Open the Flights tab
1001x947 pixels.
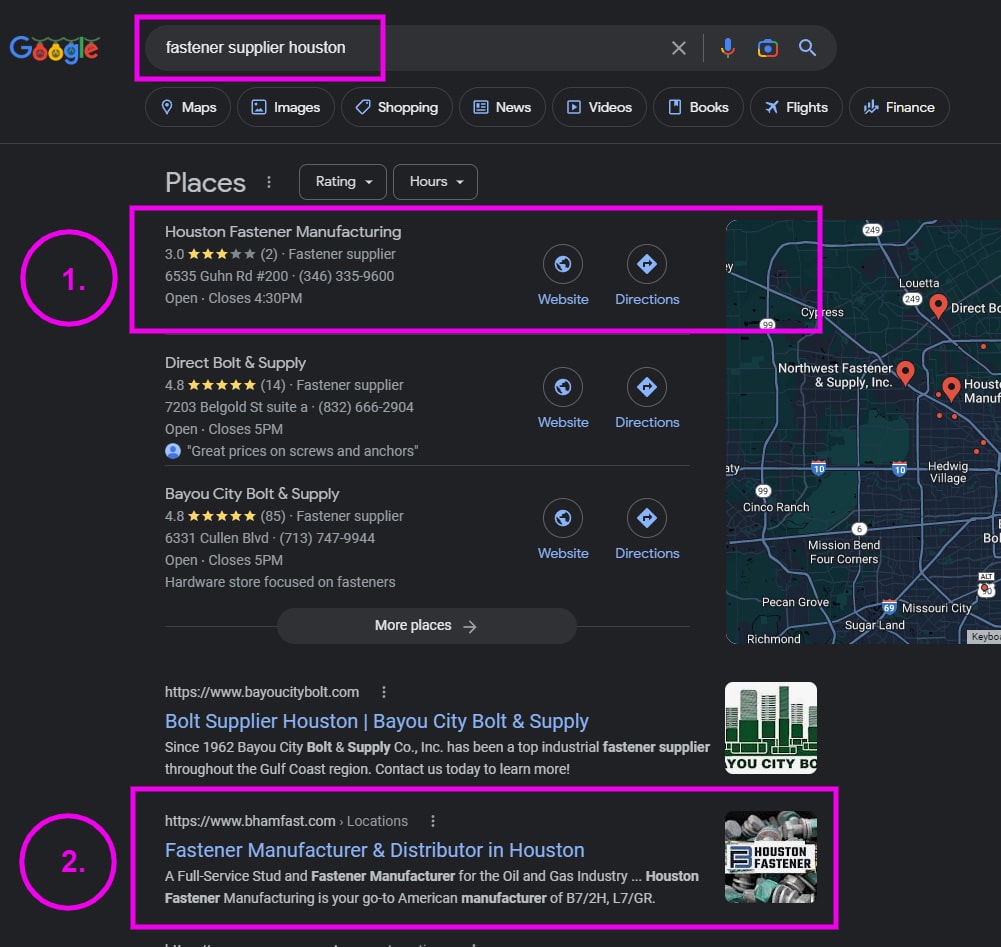click(x=796, y=107)
